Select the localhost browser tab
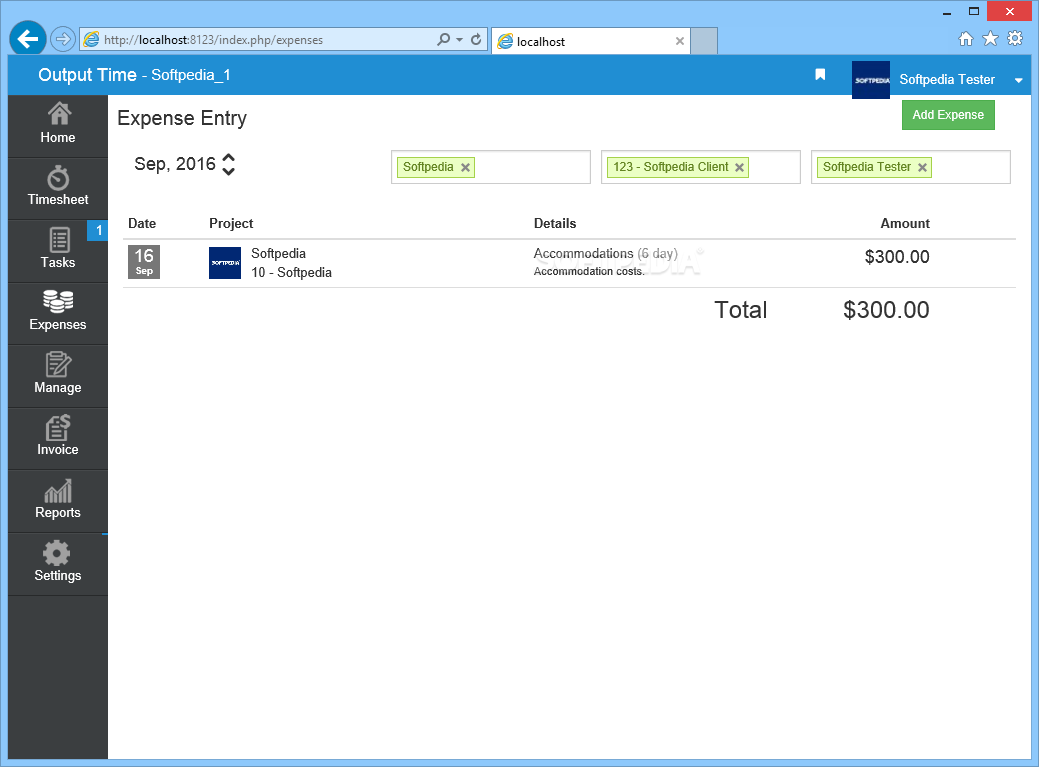Image resolution: width=1039 pixels, height=767 pixels. click(x=591, y=41)
